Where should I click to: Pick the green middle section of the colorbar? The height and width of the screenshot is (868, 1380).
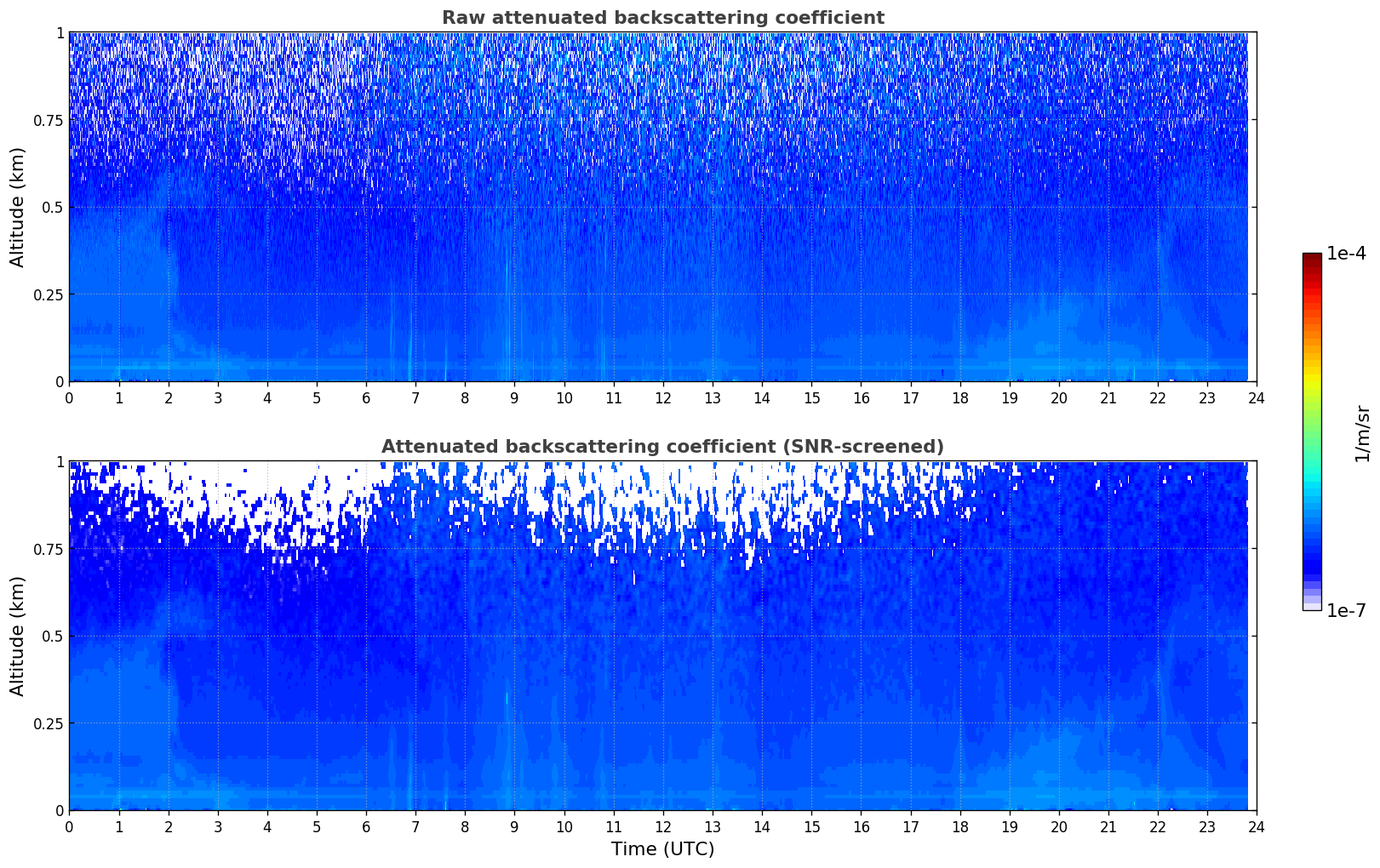pos(1312,417)
